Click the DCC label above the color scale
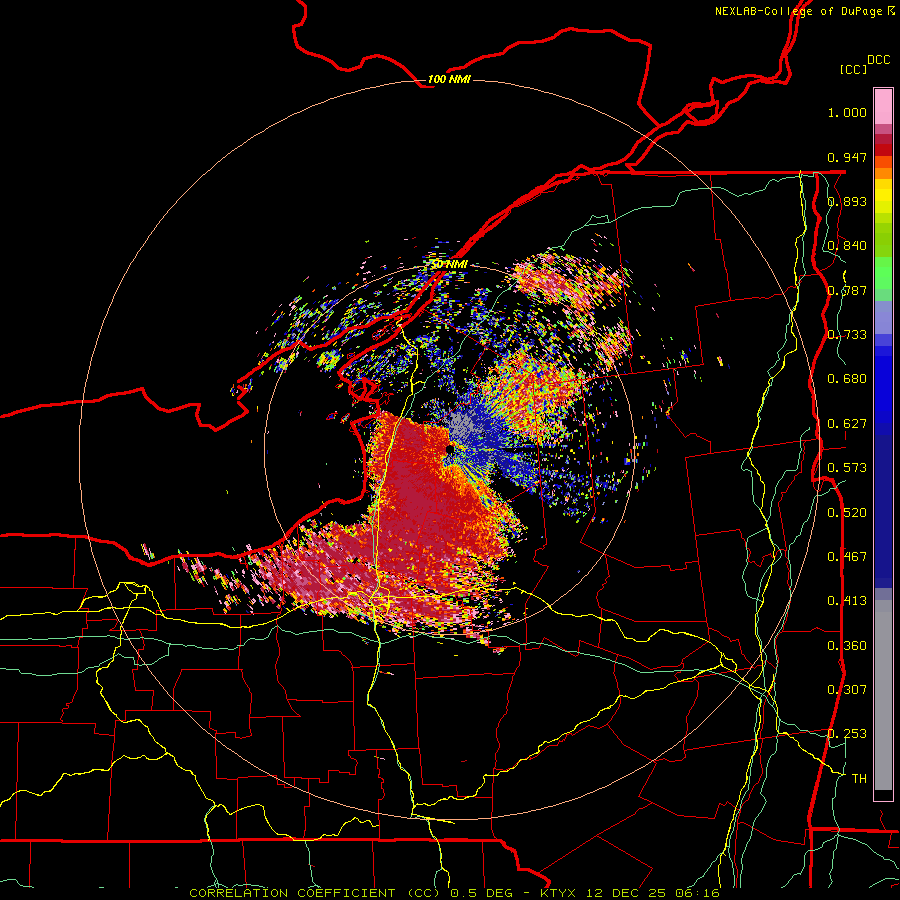Viewport: 900px width, 900px height. click(x=878, y=60)
